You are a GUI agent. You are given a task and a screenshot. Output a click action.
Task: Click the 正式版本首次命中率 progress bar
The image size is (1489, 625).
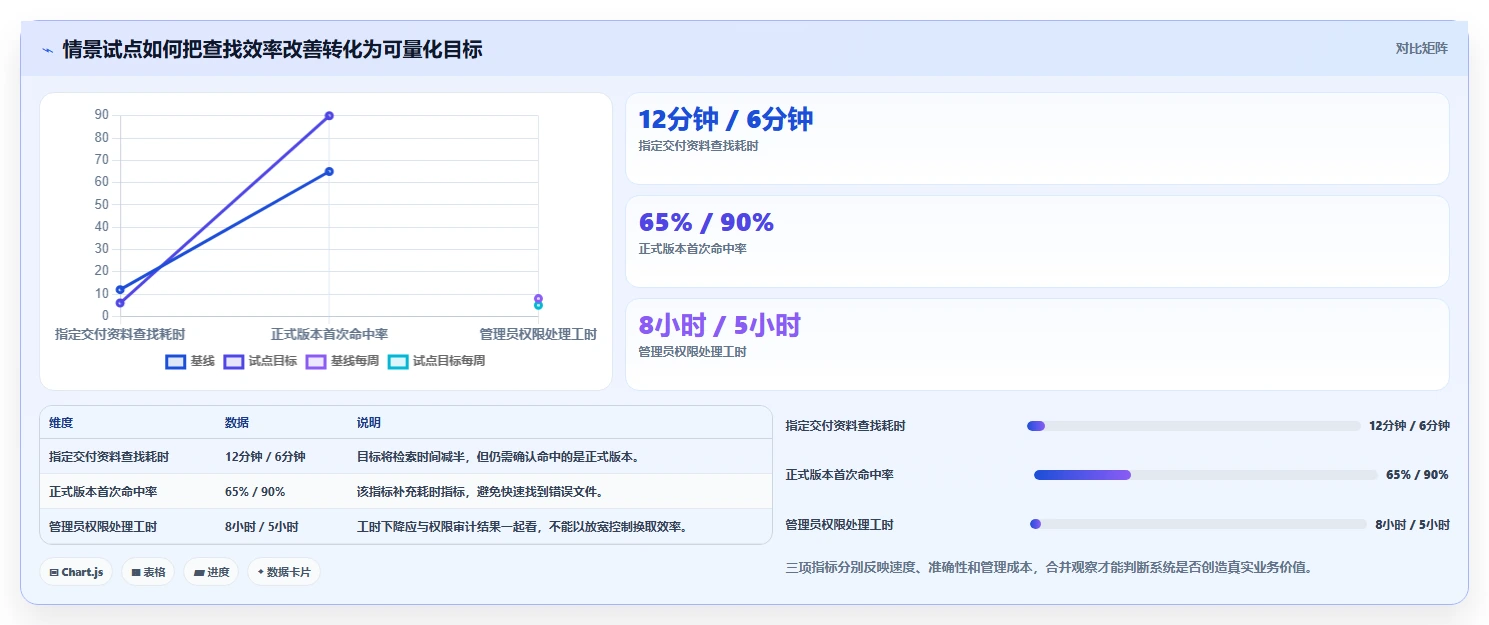[1206, 475]
